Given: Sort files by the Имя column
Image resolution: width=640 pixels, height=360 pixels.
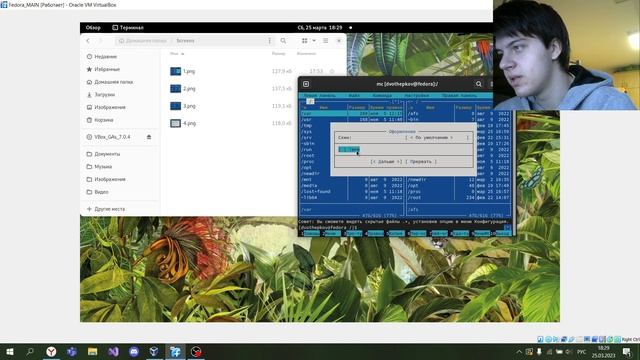Looking at the screenshot, I should click(177, 53).
